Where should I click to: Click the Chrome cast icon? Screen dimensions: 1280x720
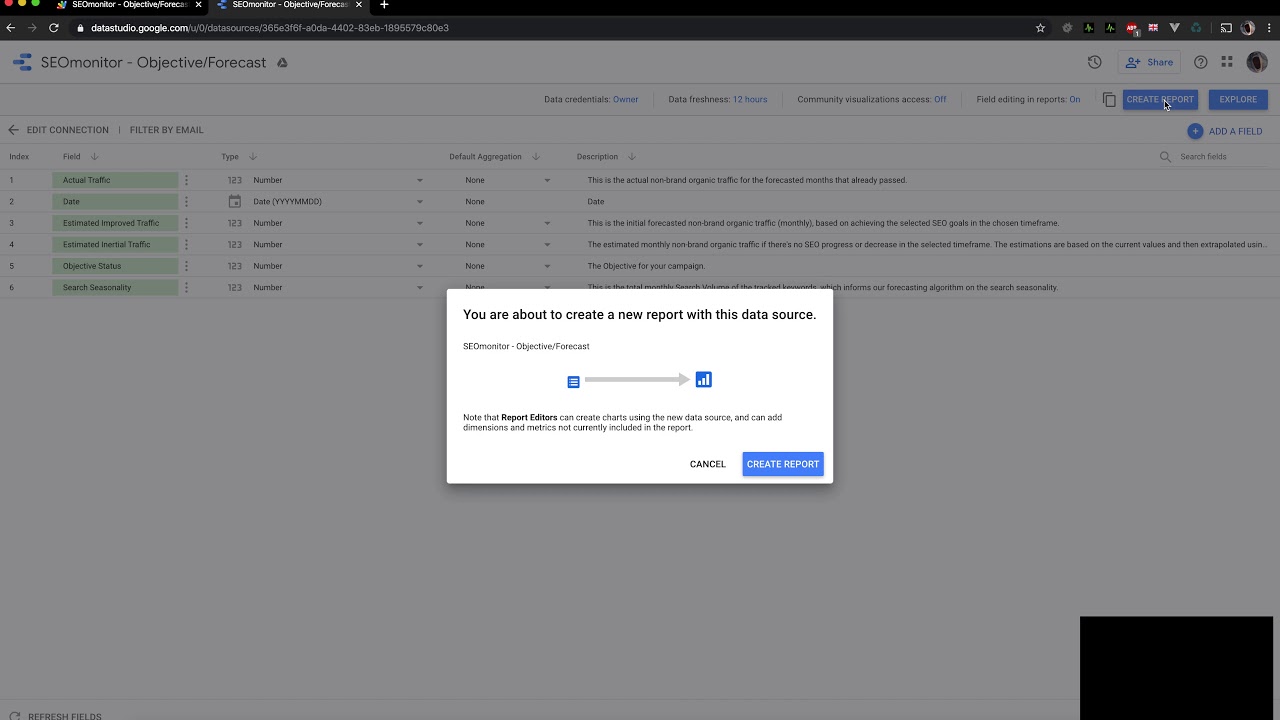pyautogui.click(x=1226, y=28)
